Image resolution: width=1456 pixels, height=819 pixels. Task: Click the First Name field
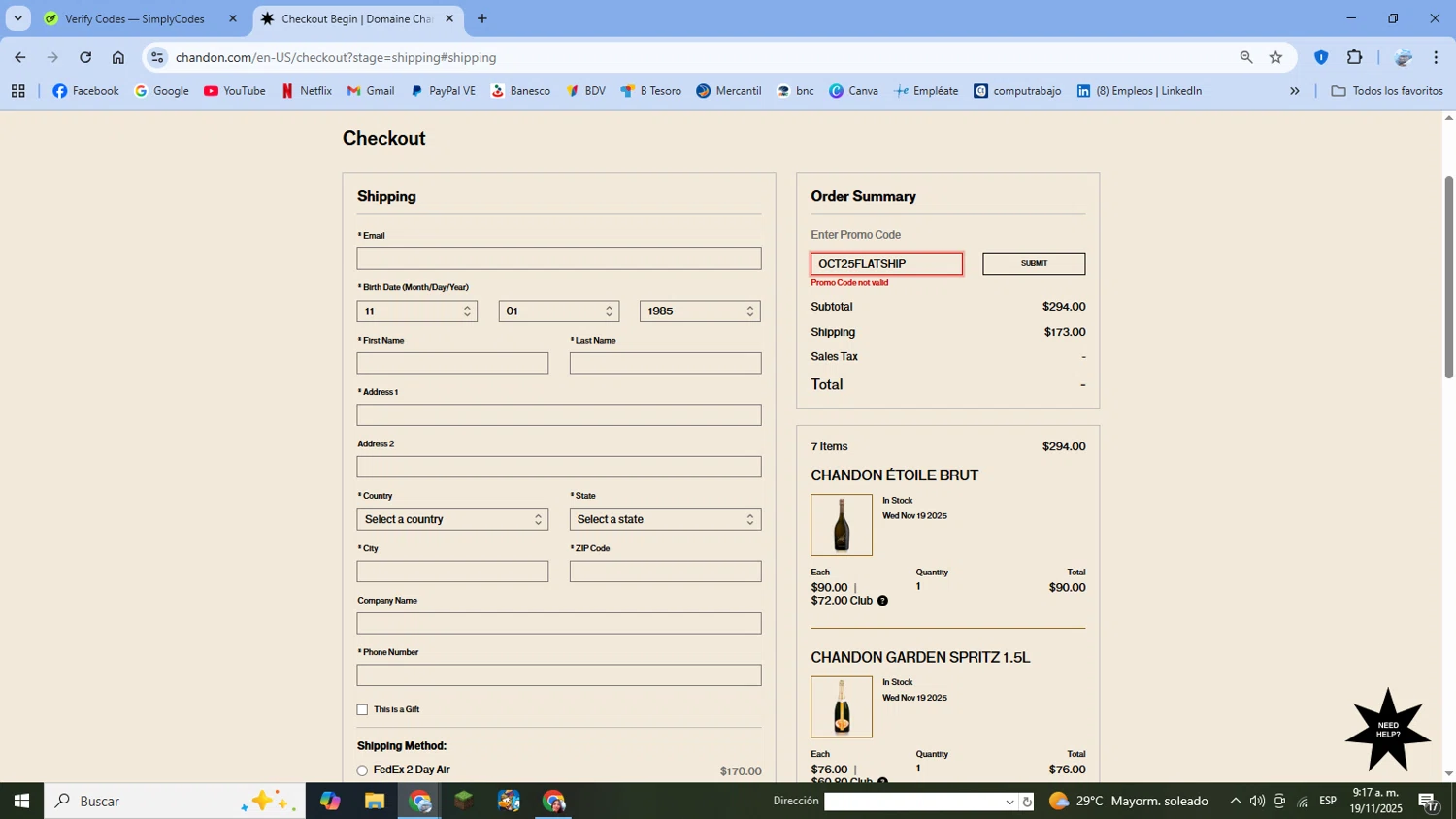452,363
